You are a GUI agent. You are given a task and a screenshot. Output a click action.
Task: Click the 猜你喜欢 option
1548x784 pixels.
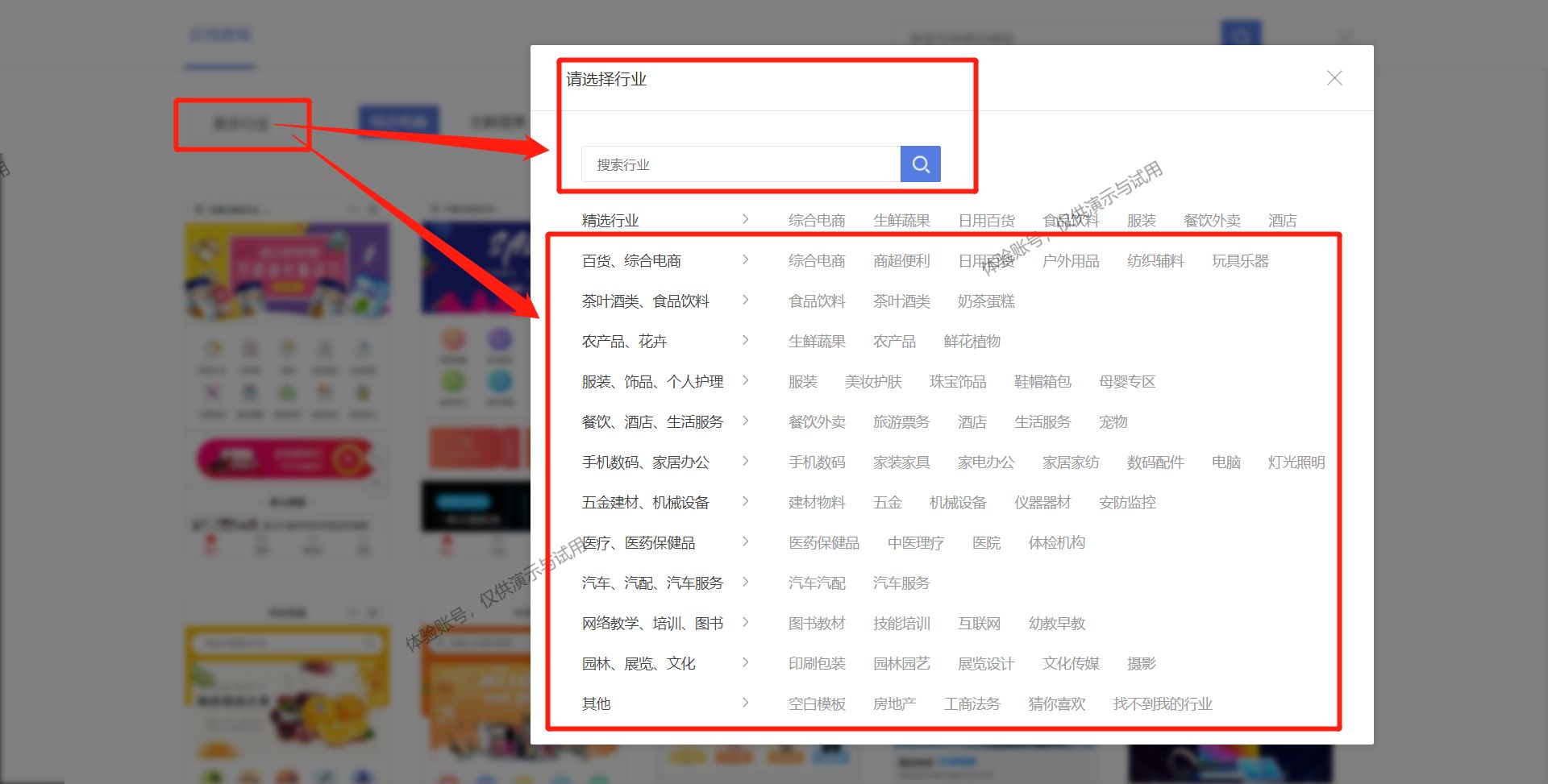pos(1057,703)
